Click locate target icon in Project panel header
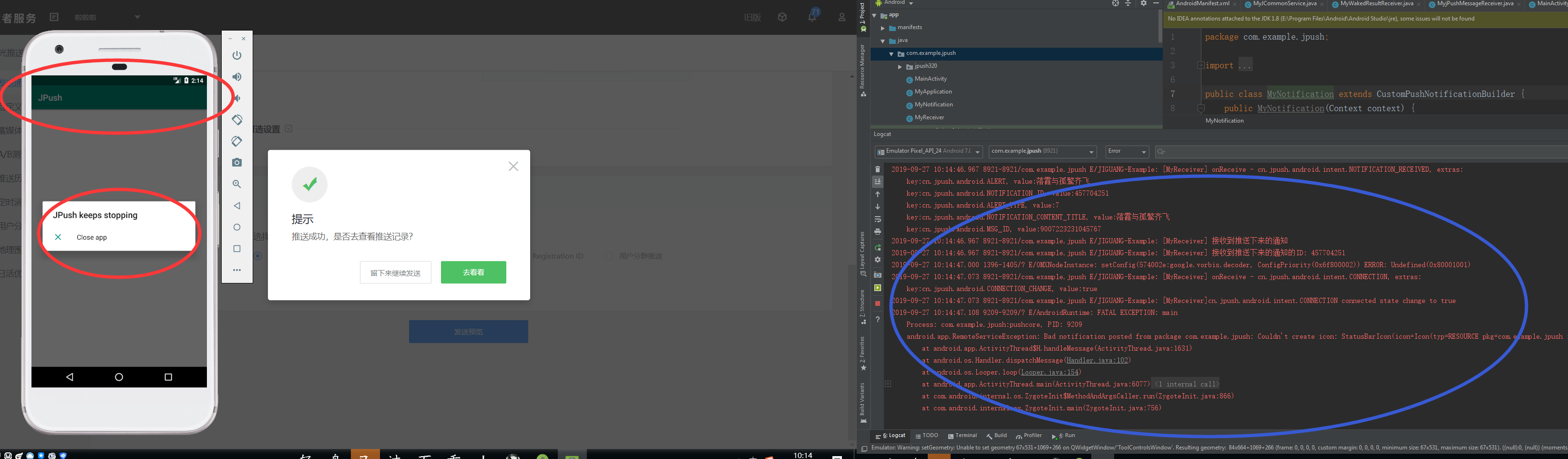The image size is (1568, 459). coord(1115,4)
